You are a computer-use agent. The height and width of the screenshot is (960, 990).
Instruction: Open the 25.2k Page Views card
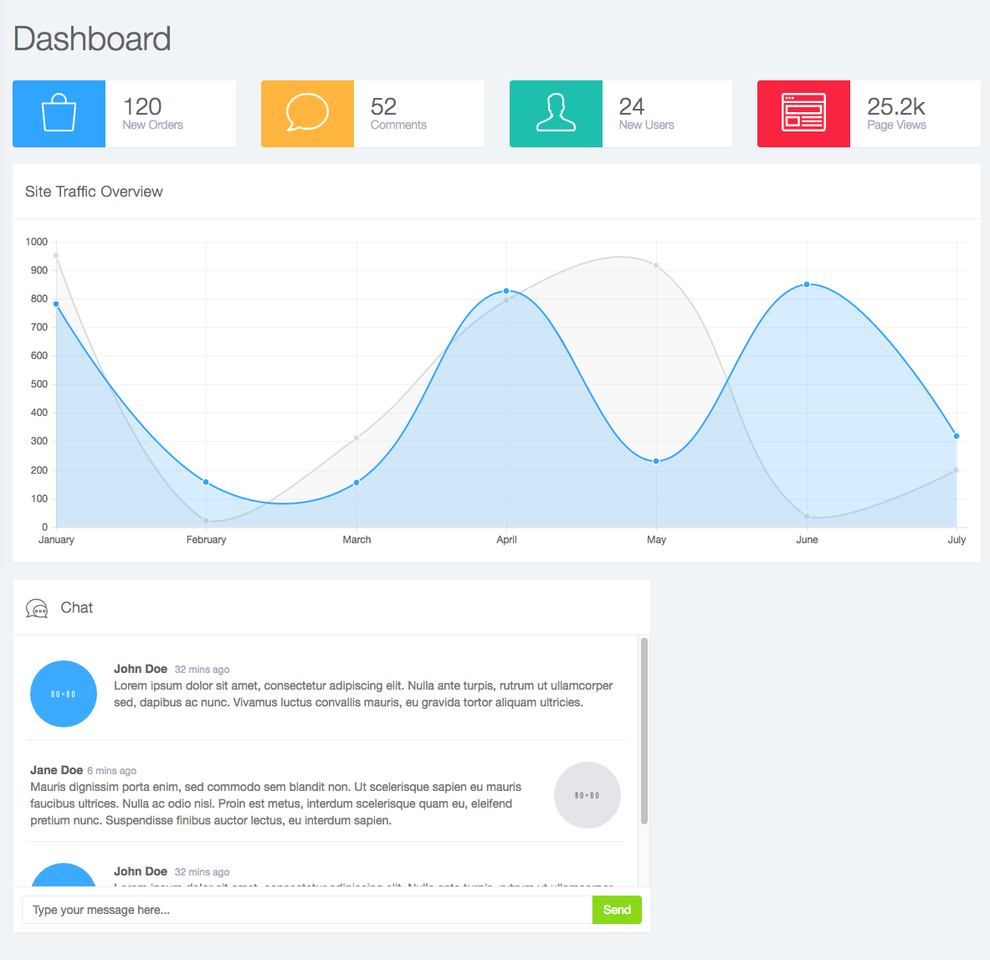point(869,114)
